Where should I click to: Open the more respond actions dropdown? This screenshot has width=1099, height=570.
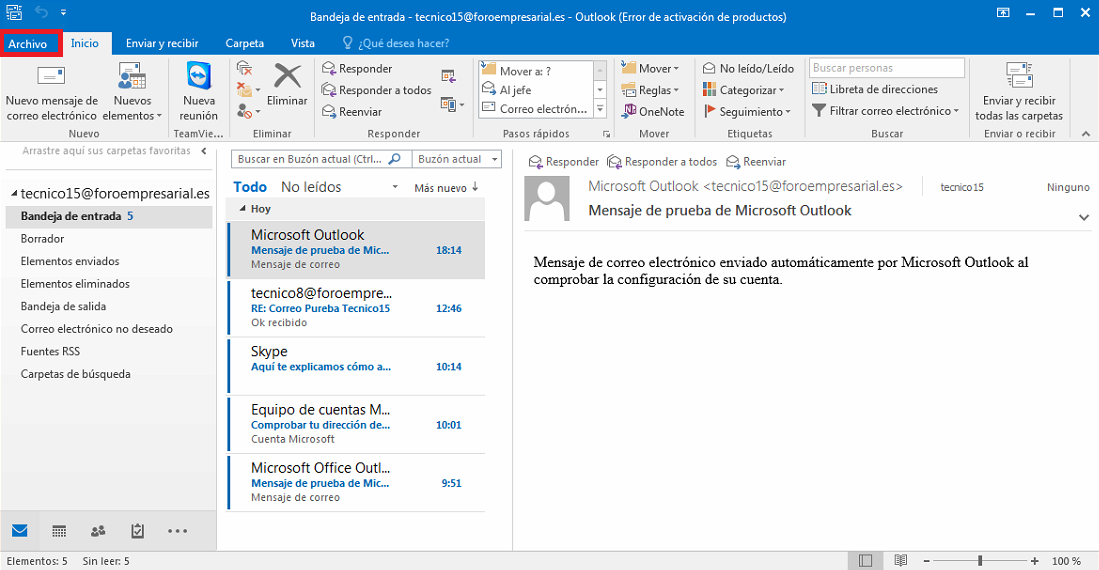(453, 104)
